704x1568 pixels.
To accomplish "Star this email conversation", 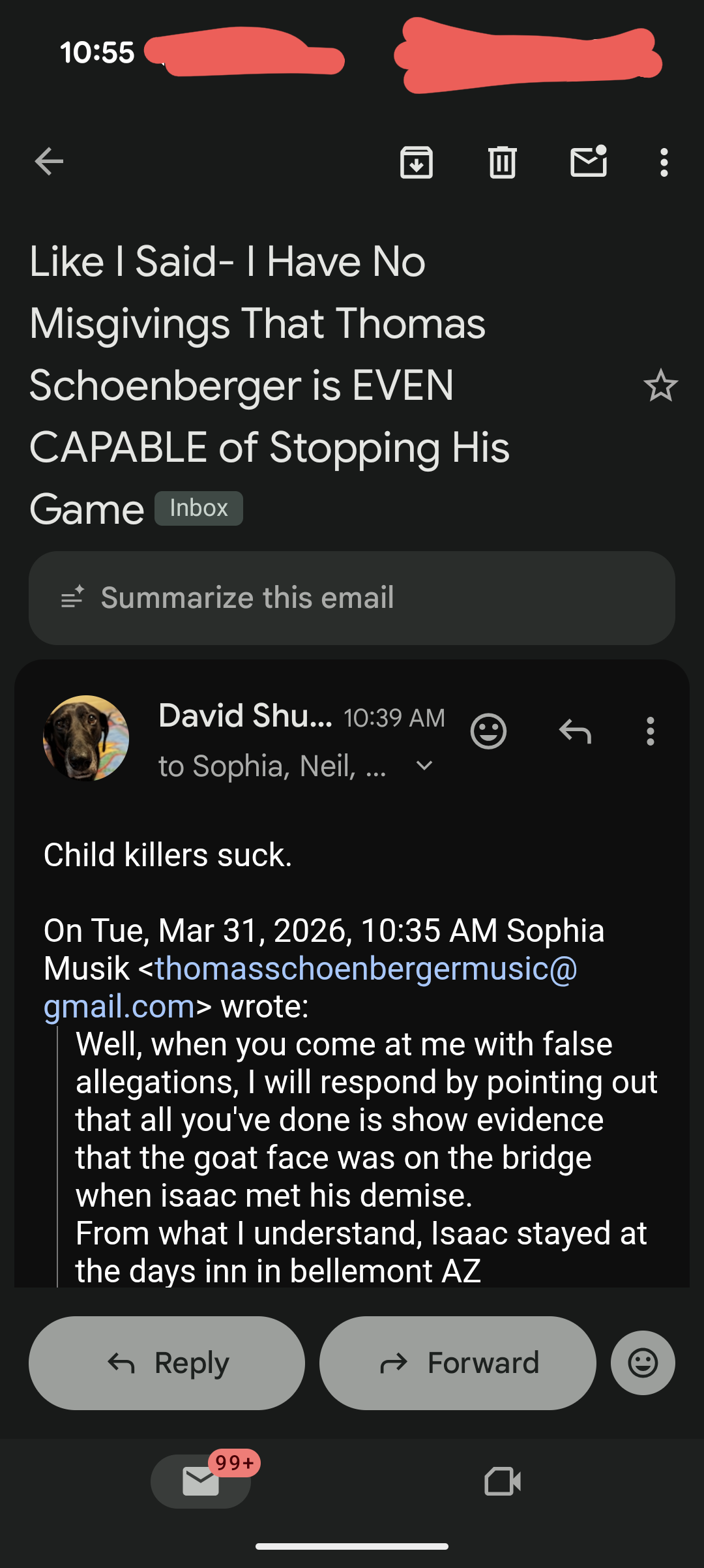I will click(x=660, y=385).
